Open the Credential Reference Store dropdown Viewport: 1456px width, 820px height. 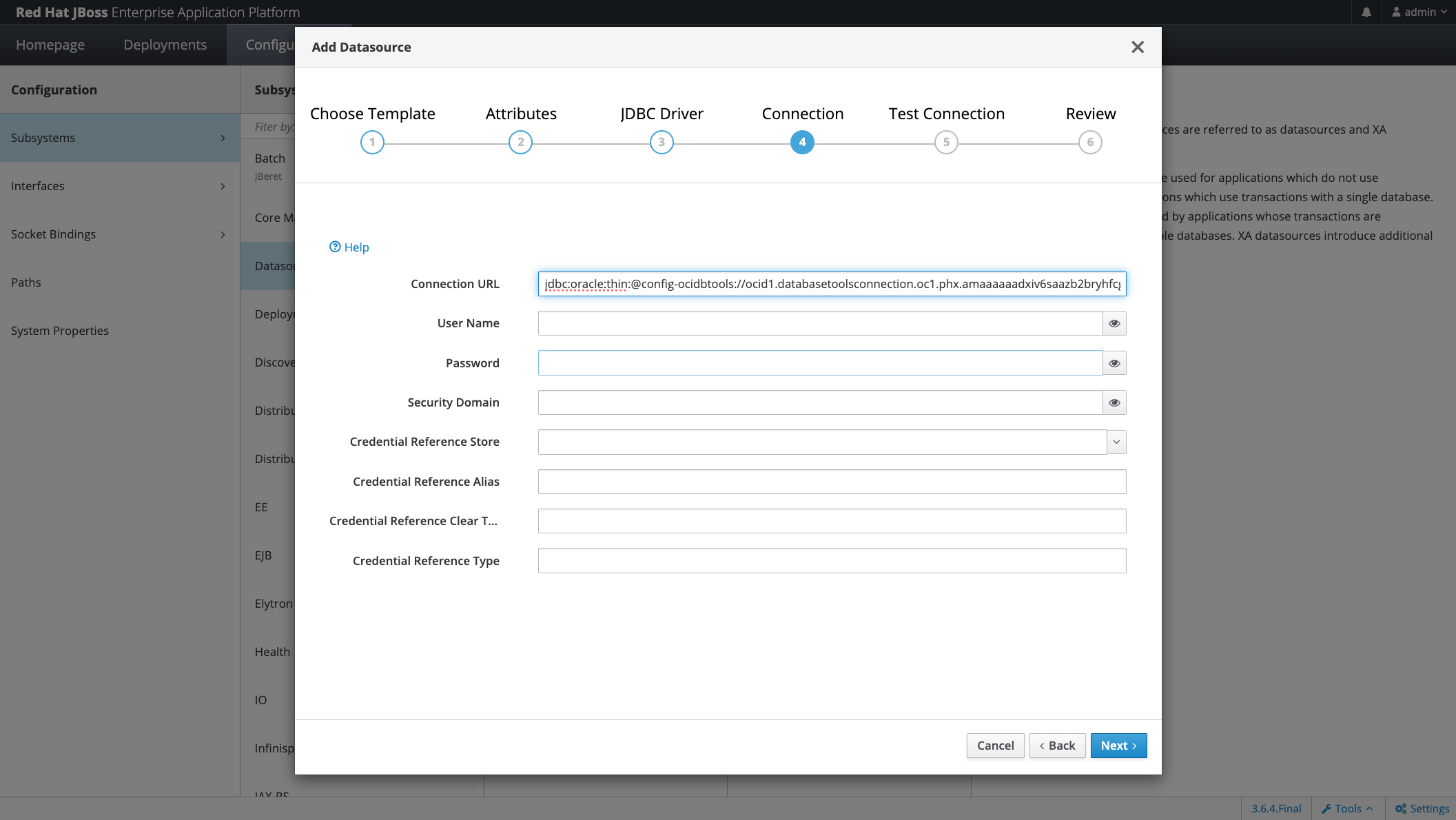[x=1116, y=442]
